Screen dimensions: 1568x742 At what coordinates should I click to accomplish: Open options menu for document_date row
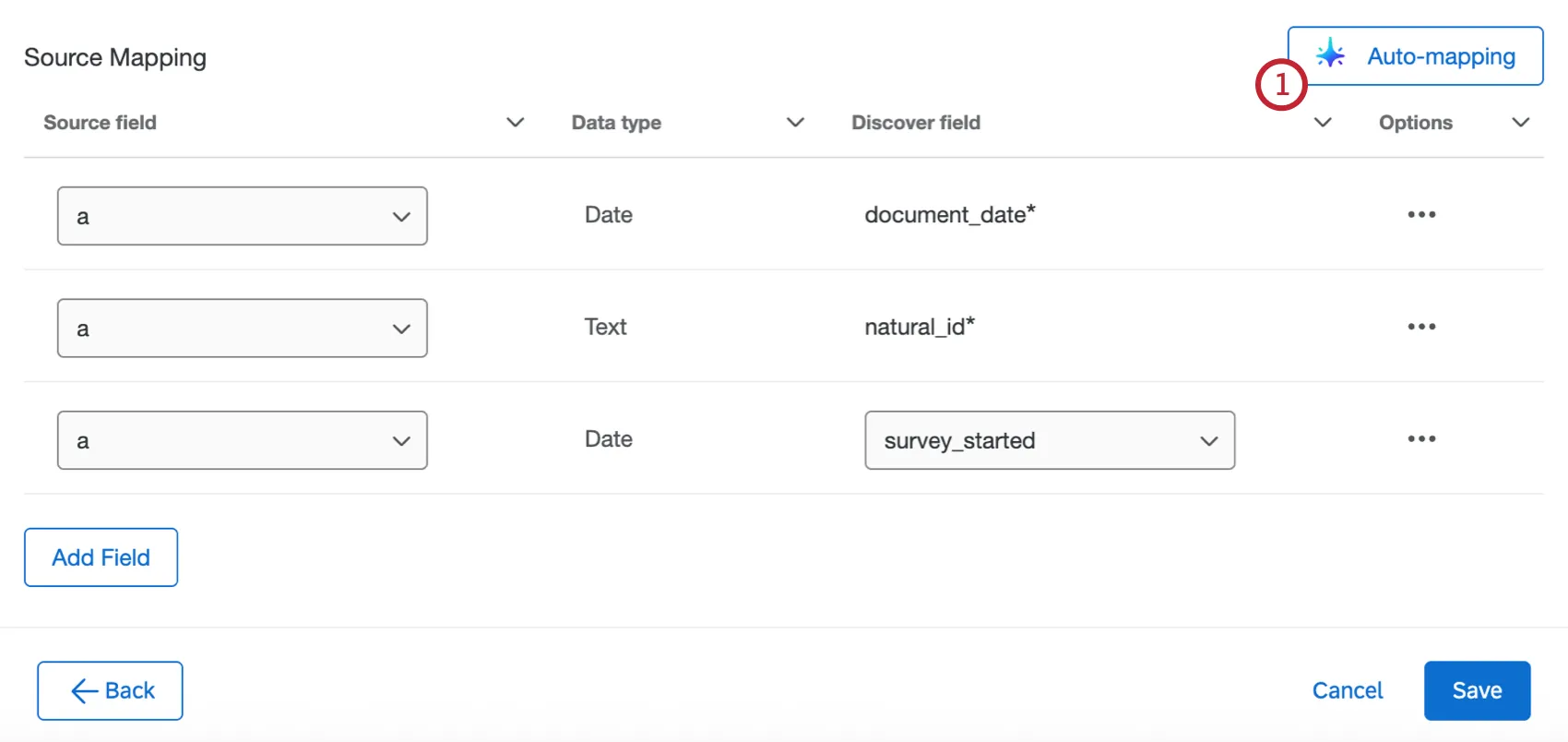click(x=1421, y=215)
